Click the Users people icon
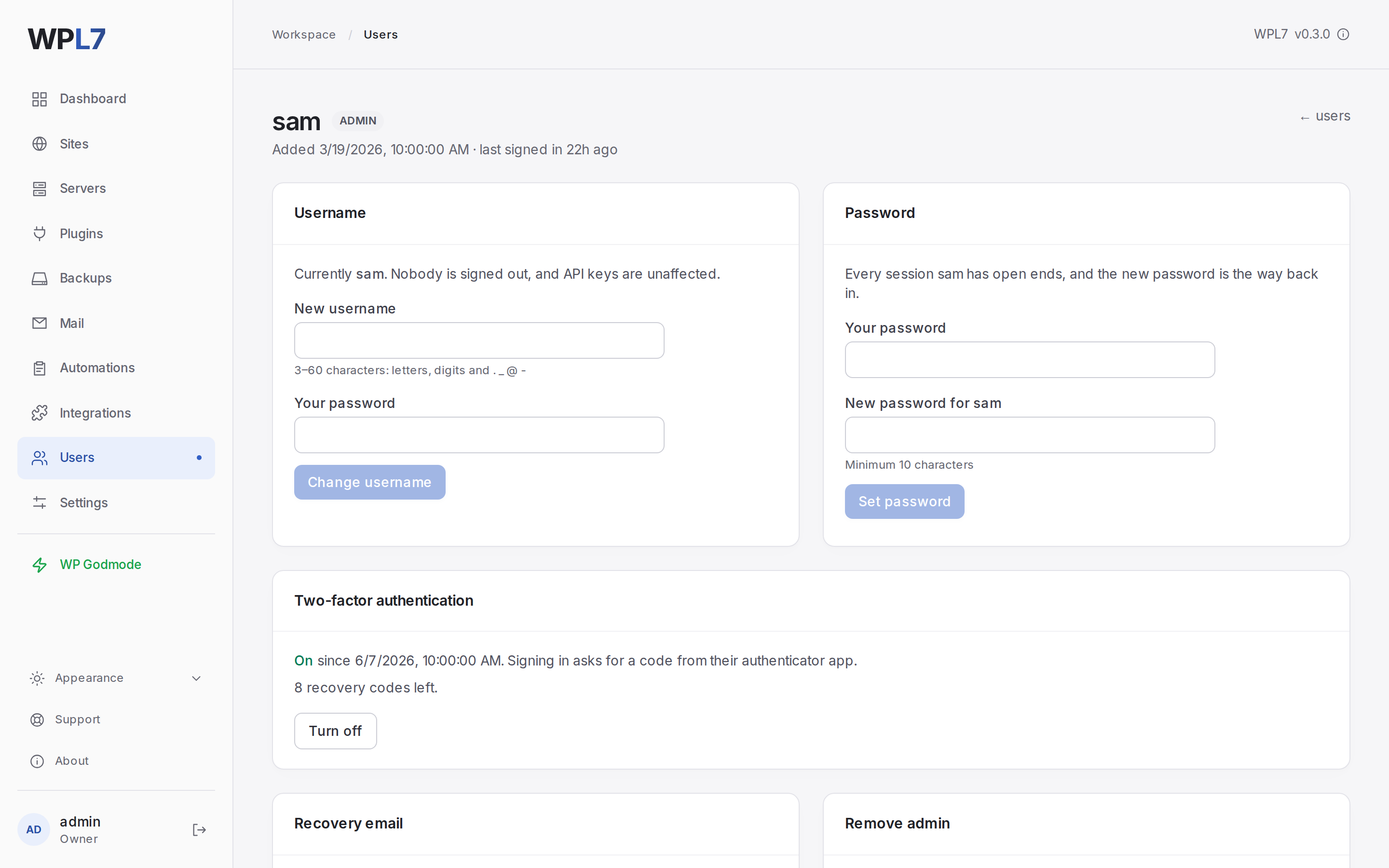Image resolution: width=1389 pixels, height=868 pixels. pyautogui.click(x=39, y=458)
